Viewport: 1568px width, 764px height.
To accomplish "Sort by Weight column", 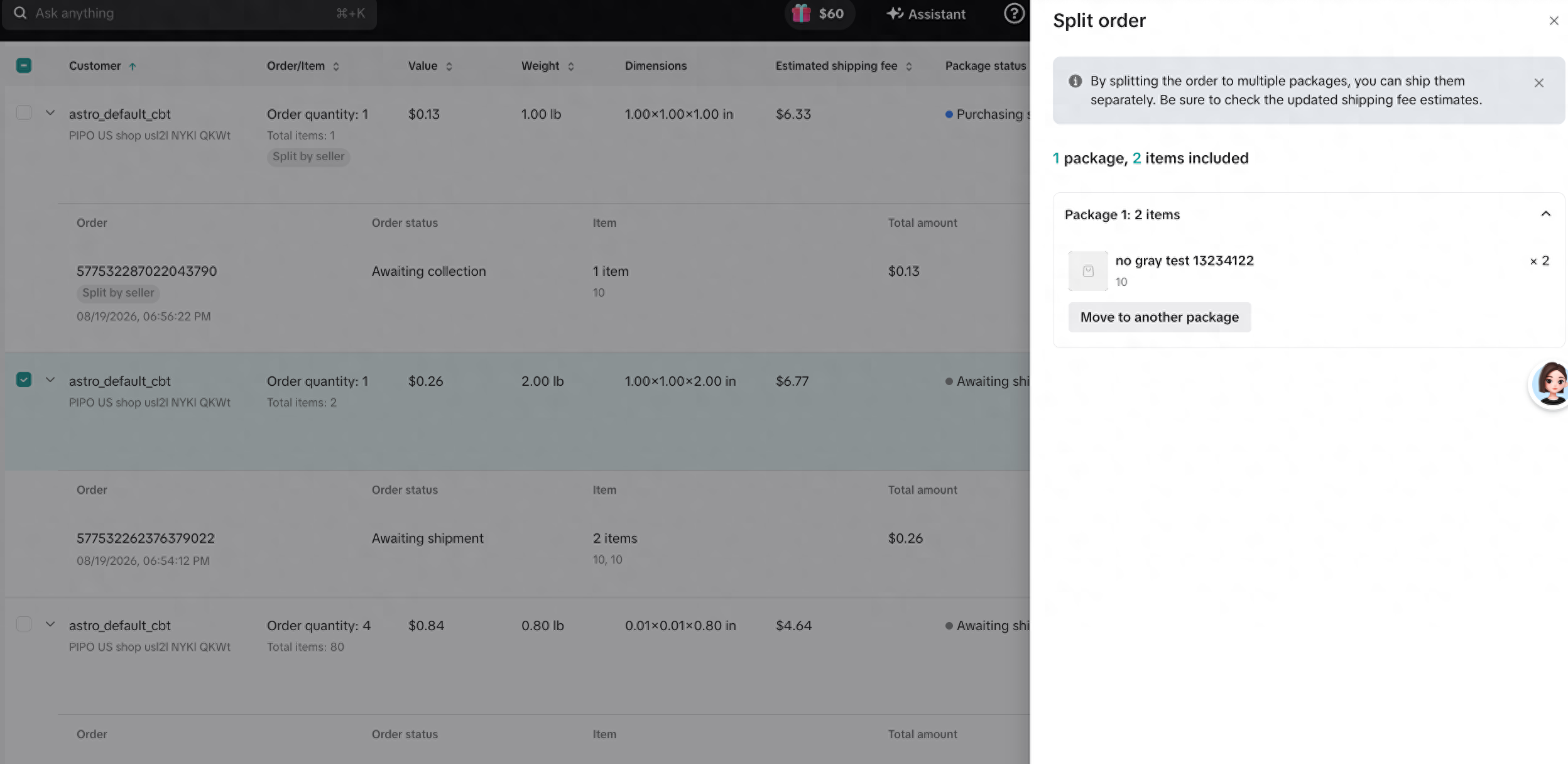I will pyautogui.click(x=571, y=67).
